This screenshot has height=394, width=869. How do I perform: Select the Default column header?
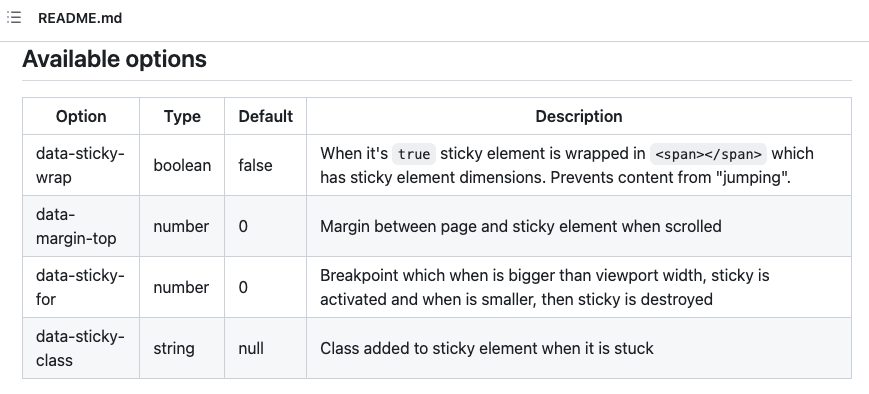click(x=265, y=116)
